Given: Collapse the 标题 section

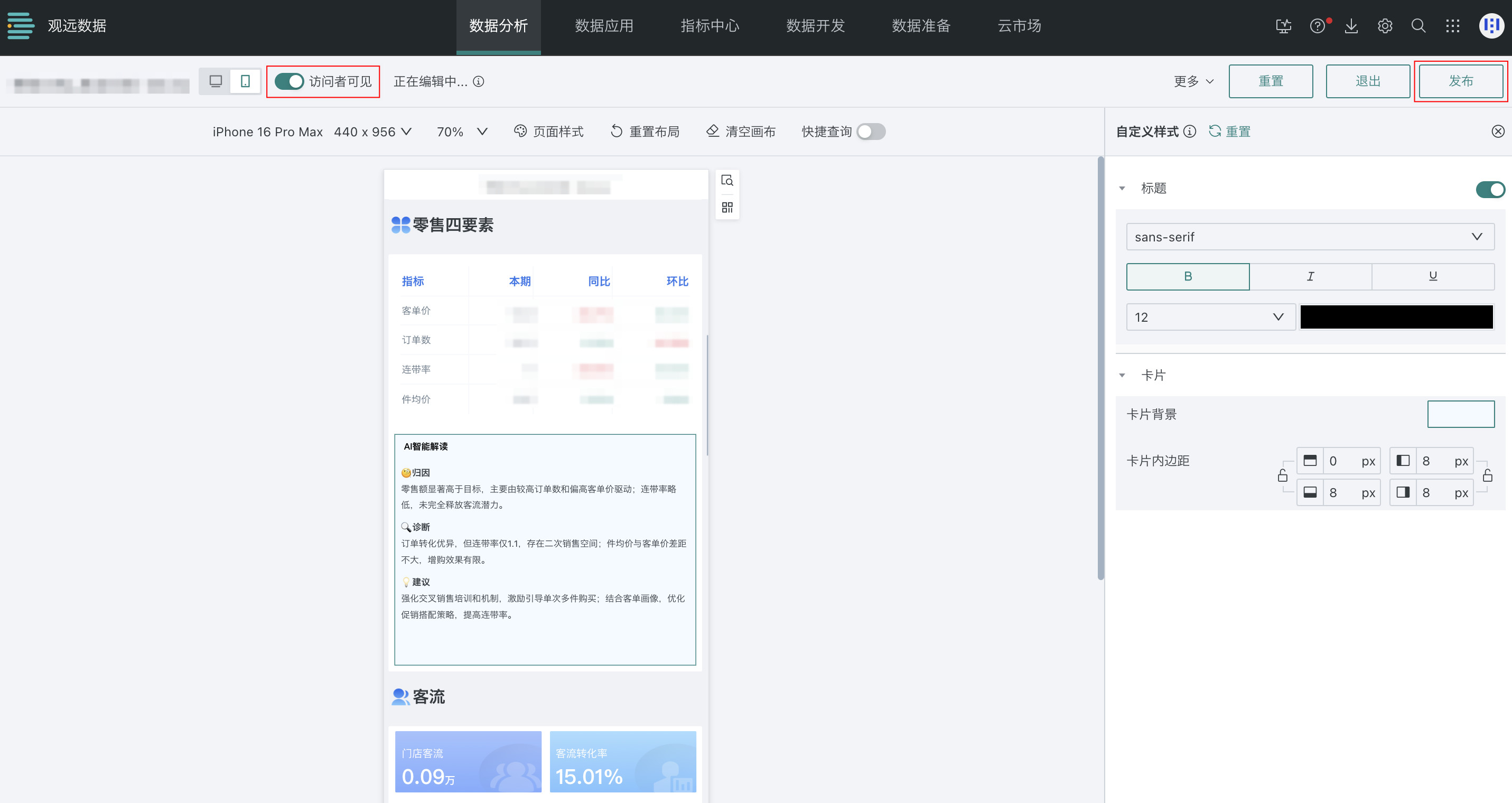Looking at the screenshot, I should pyautogui.click(x=1122, y=189).
